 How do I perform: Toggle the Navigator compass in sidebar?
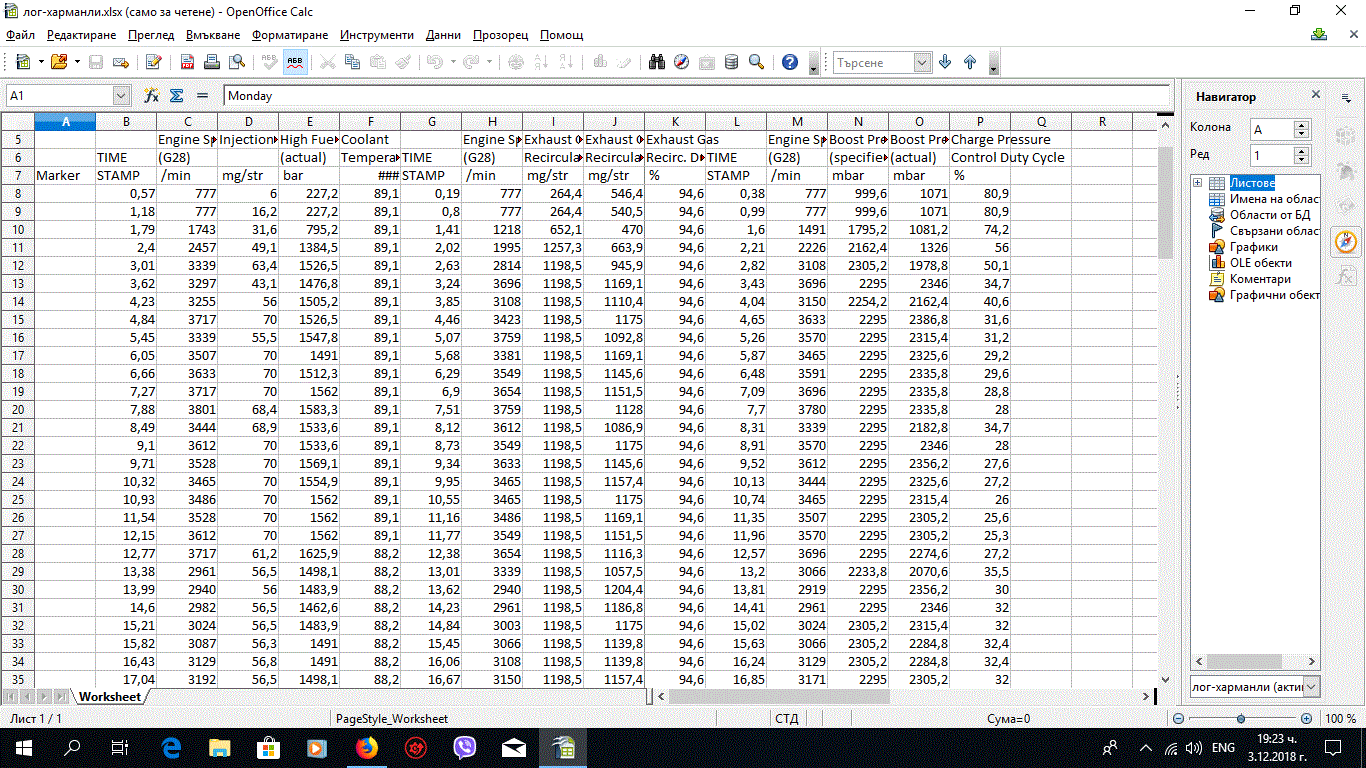pos(1346,241)
